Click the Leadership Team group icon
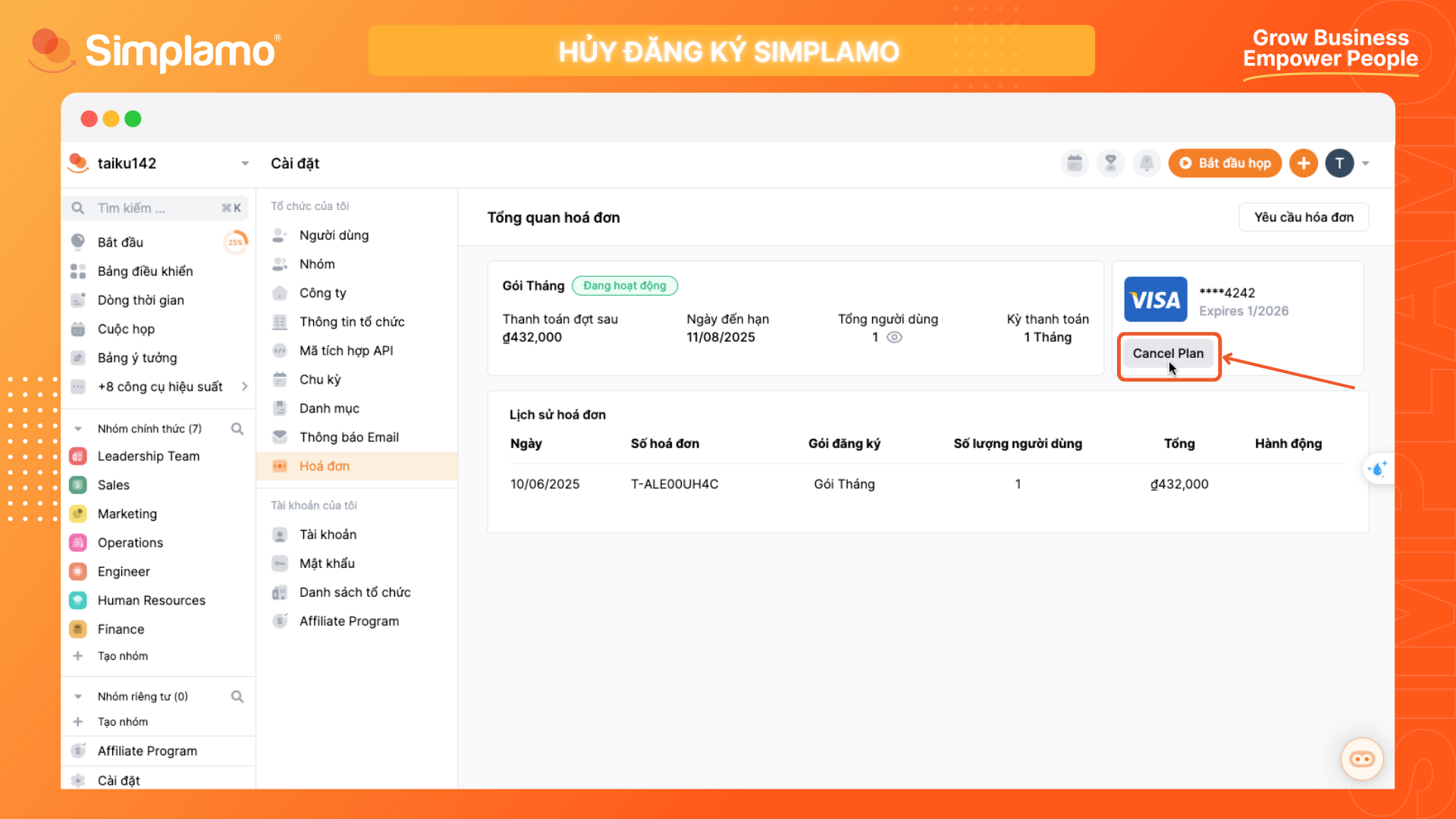1456x819 pixels. tap(78, 456)
